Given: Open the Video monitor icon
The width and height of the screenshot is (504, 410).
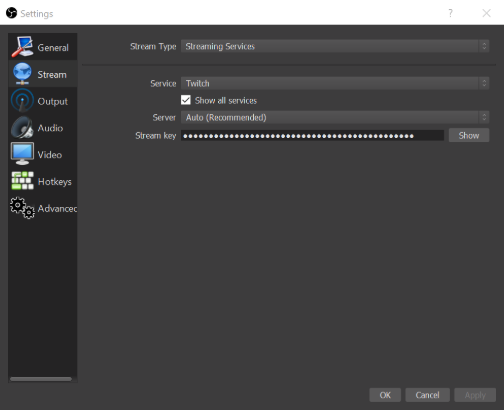Looking at the screenshot, I should [22, 154].
